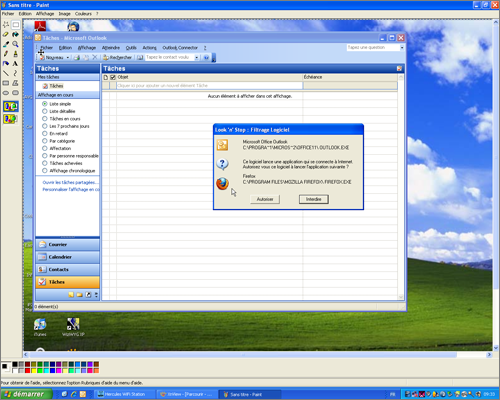Select the Pencil tool in Paint
This screenshot has height=400, width=500.
coord(6,54)
